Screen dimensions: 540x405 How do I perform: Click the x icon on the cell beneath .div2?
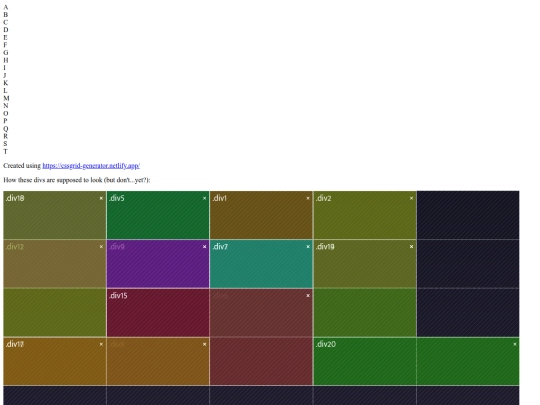(x=411, y=247)
